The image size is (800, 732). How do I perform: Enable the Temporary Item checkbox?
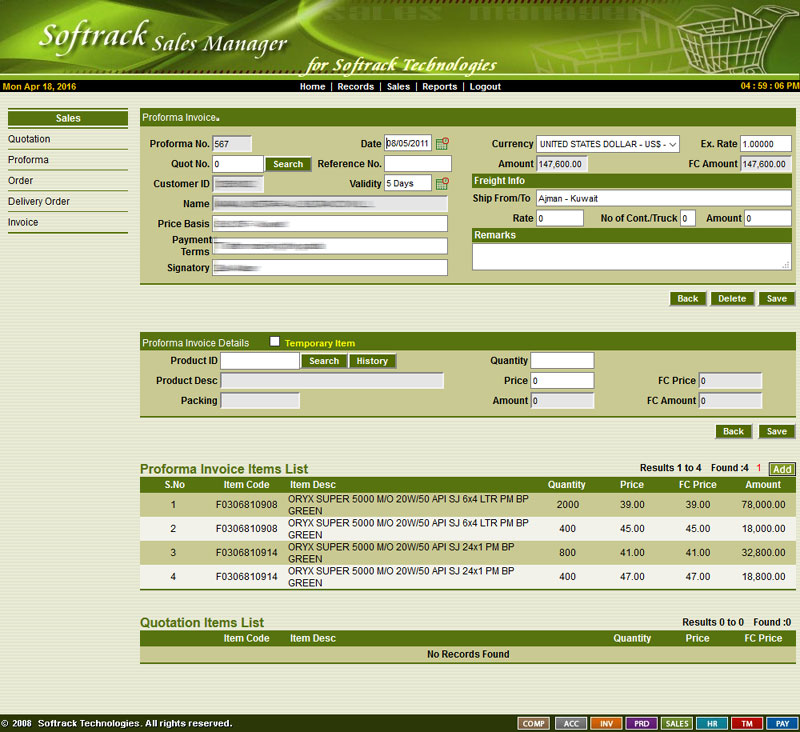275,342
